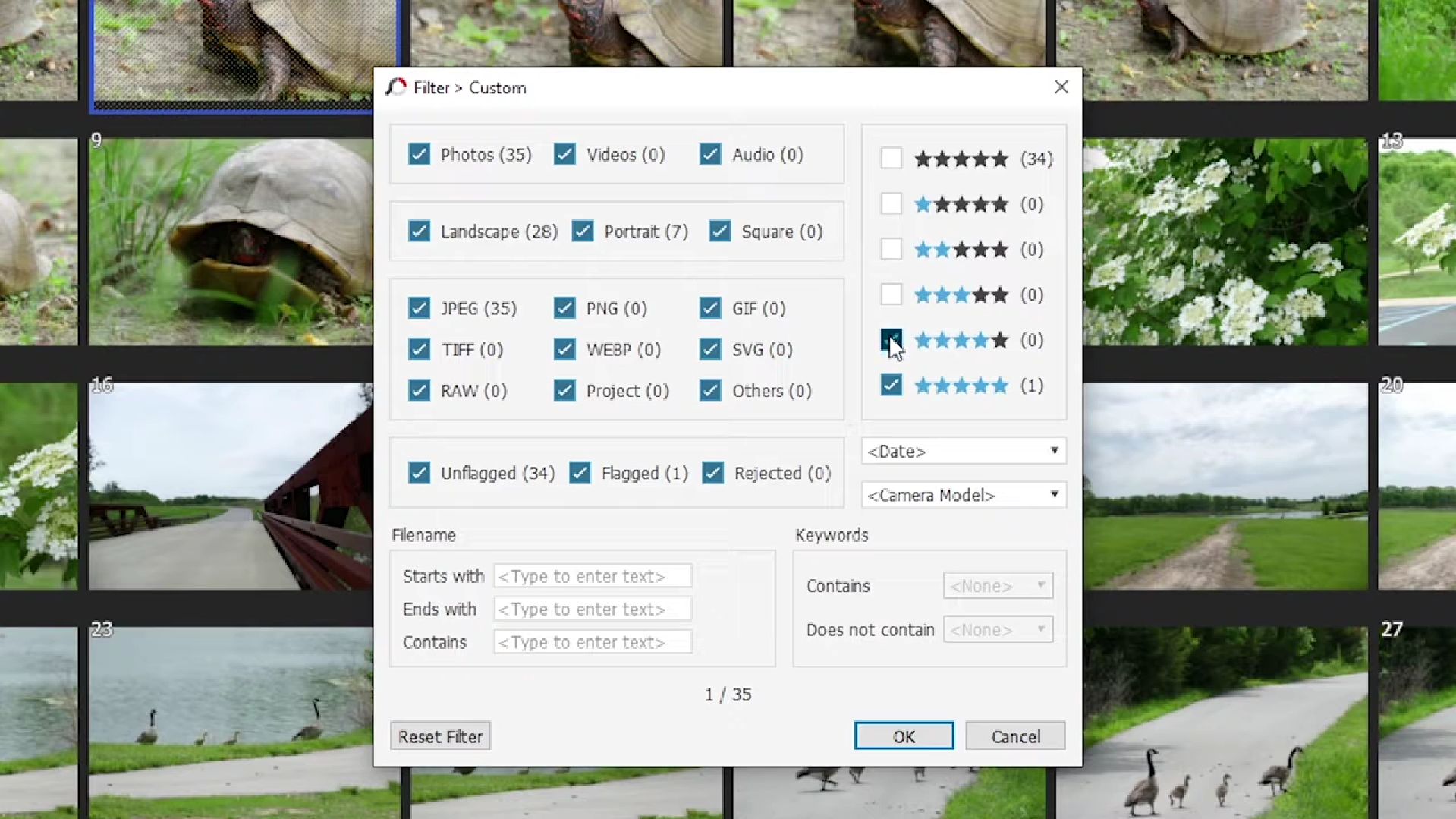Check the three-star rating checkbox
Screen dimensions: 1456x819
click(892, 295)
